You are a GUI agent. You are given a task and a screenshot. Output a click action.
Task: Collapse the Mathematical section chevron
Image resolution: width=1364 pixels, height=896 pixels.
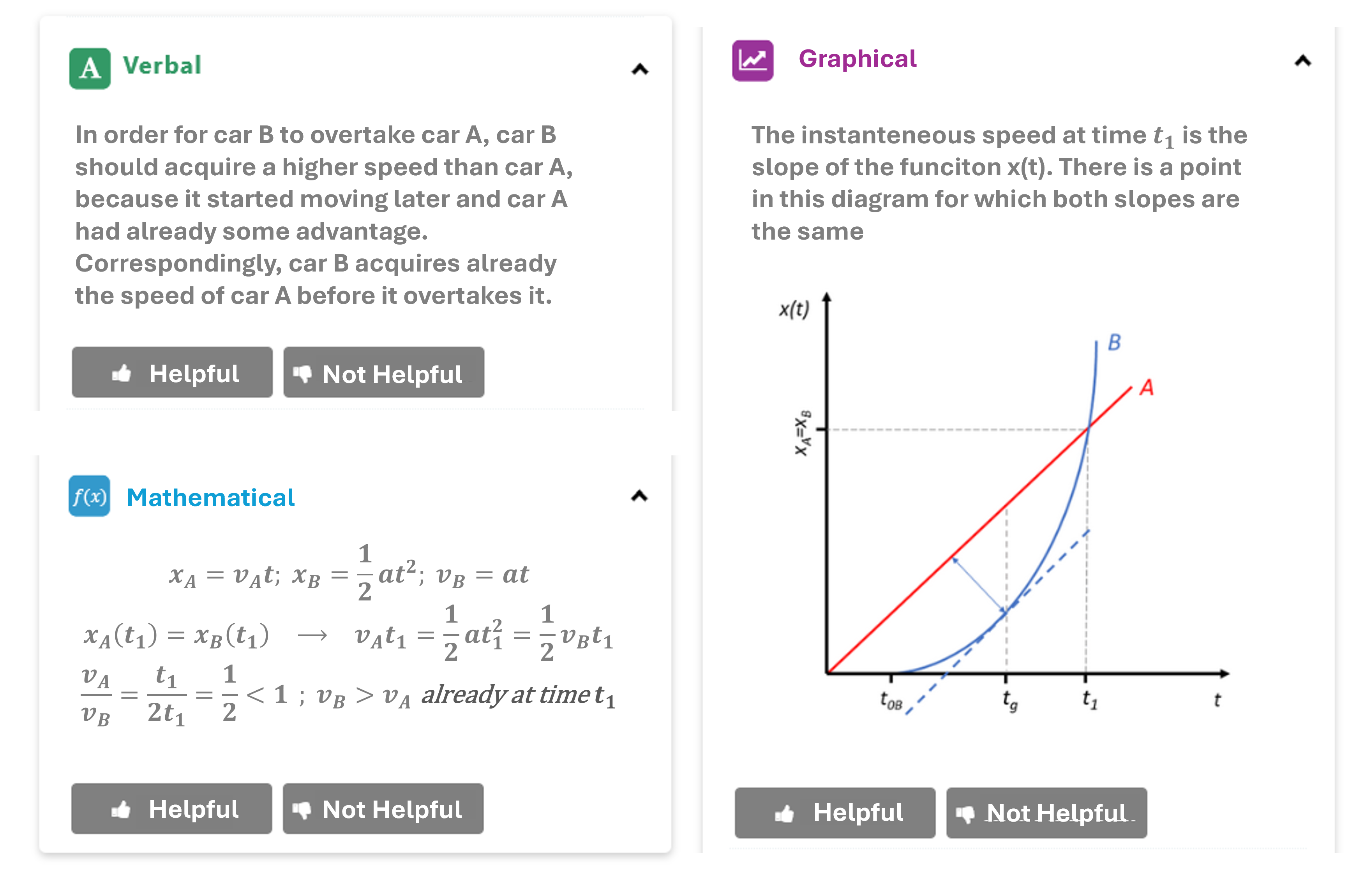click(x=639, y=496)
